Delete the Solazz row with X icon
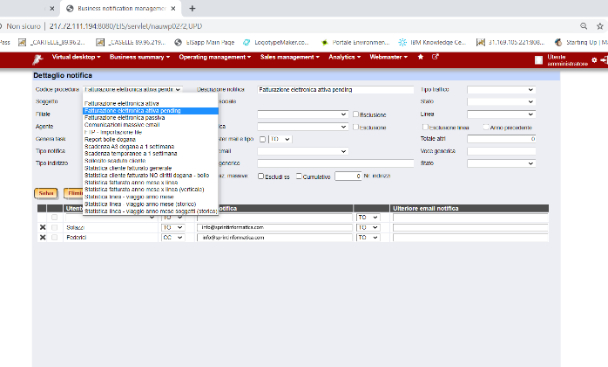This screenshot has height=367, width=608. [43, 227]
